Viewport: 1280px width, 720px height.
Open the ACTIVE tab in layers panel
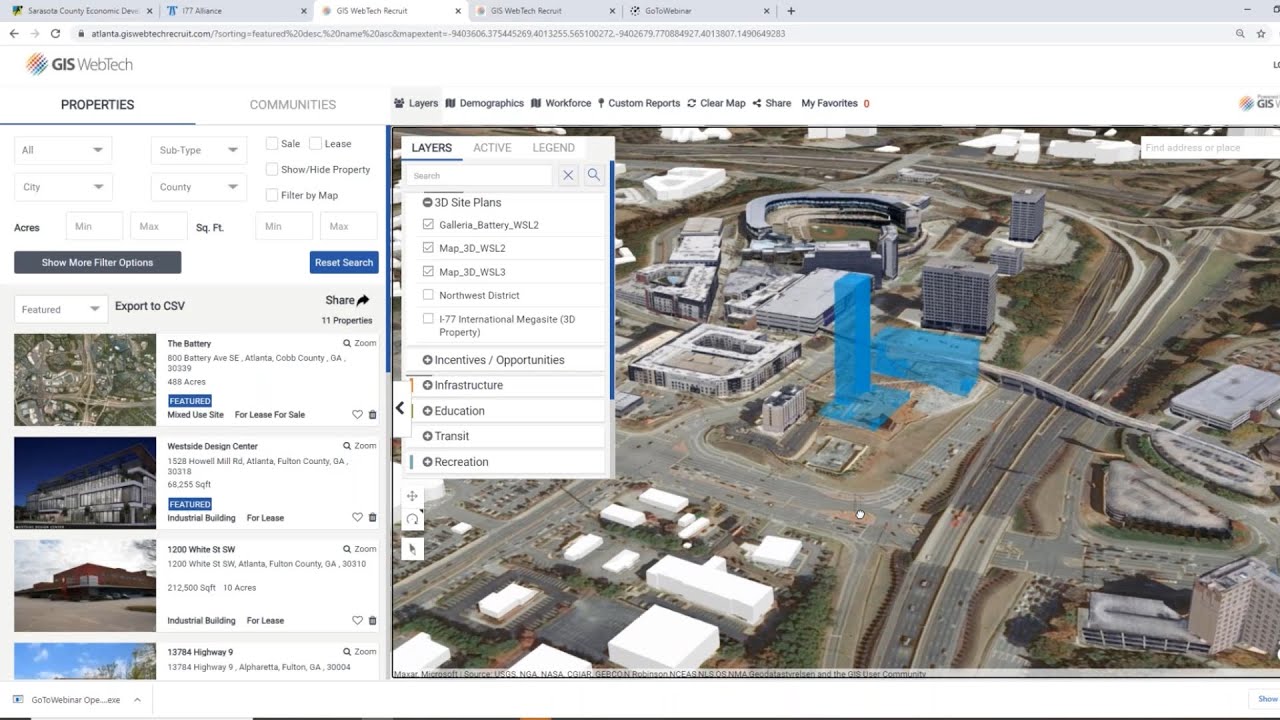tap(492, 147)
